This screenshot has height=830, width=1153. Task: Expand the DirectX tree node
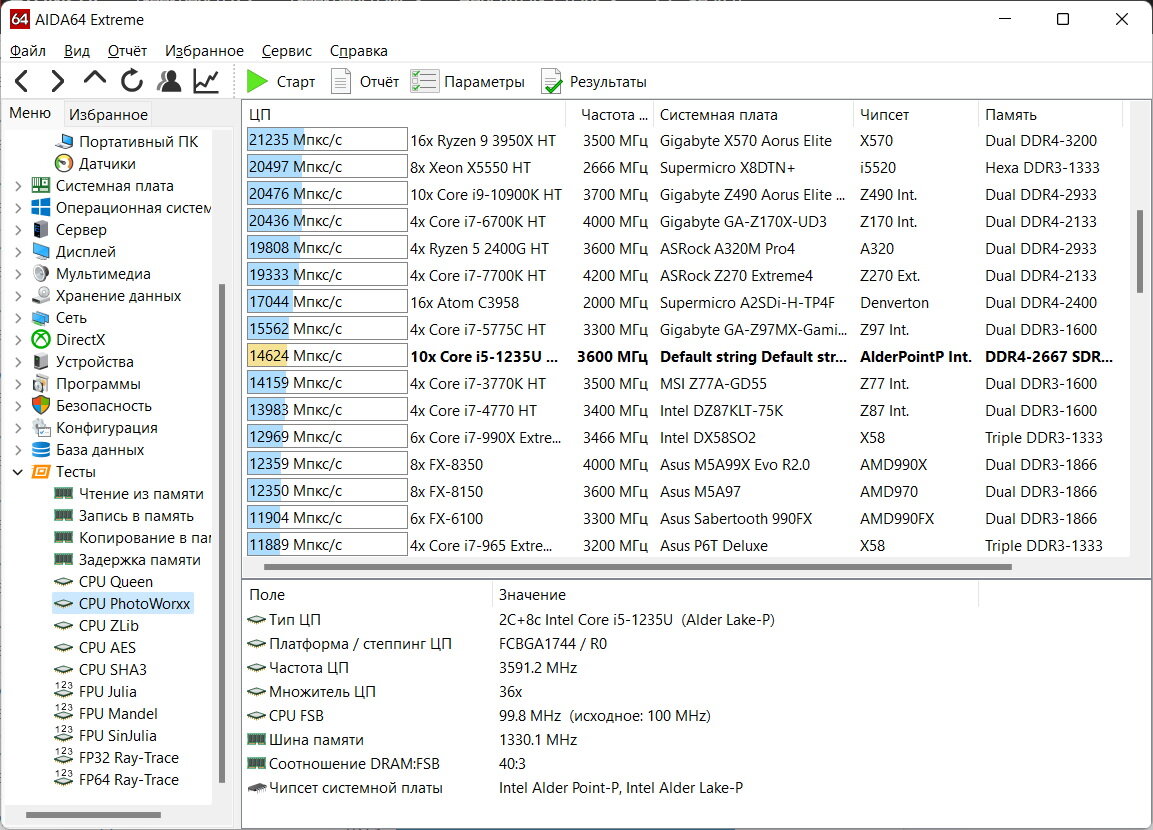pos(18,340)
